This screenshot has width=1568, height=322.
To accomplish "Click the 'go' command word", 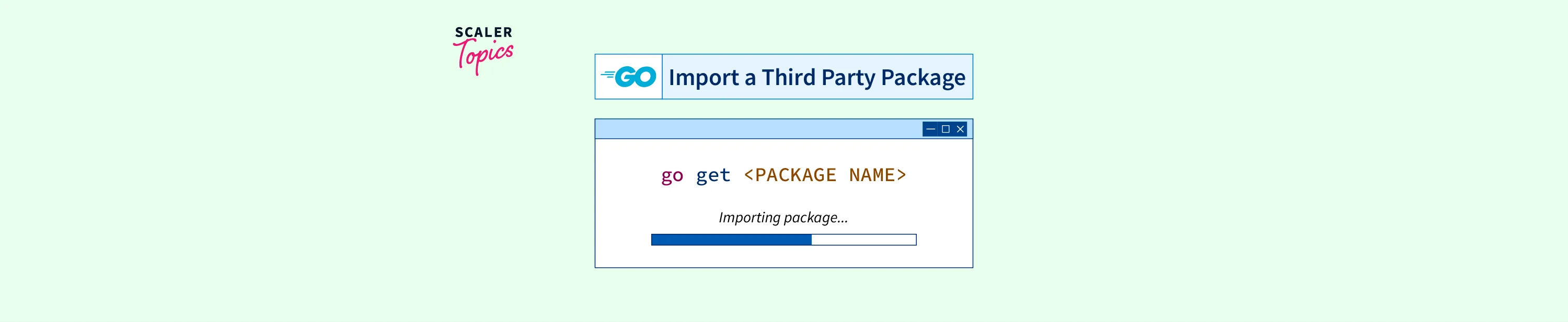I will coord(672,175).
